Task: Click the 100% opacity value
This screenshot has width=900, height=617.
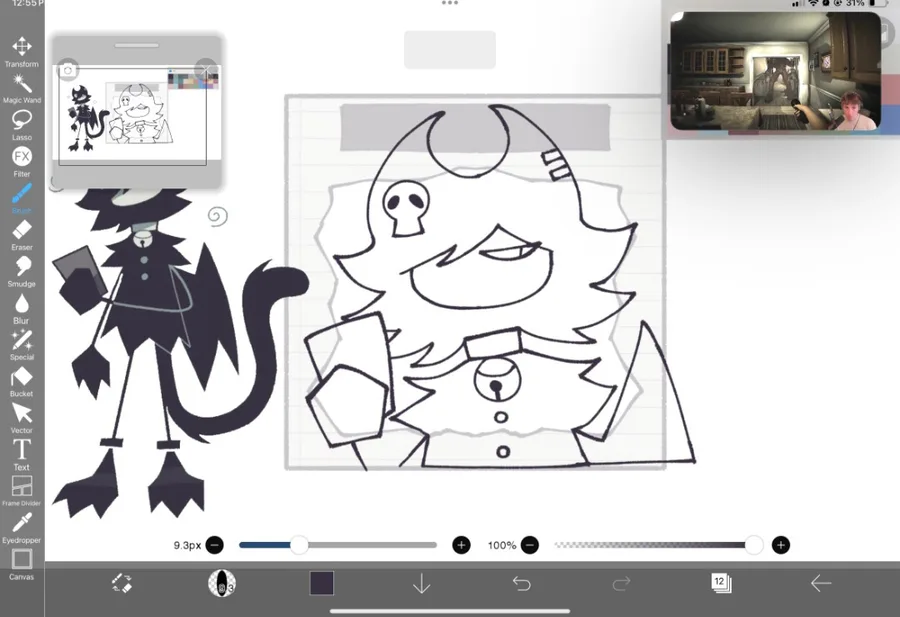Action: click(502, 545)
